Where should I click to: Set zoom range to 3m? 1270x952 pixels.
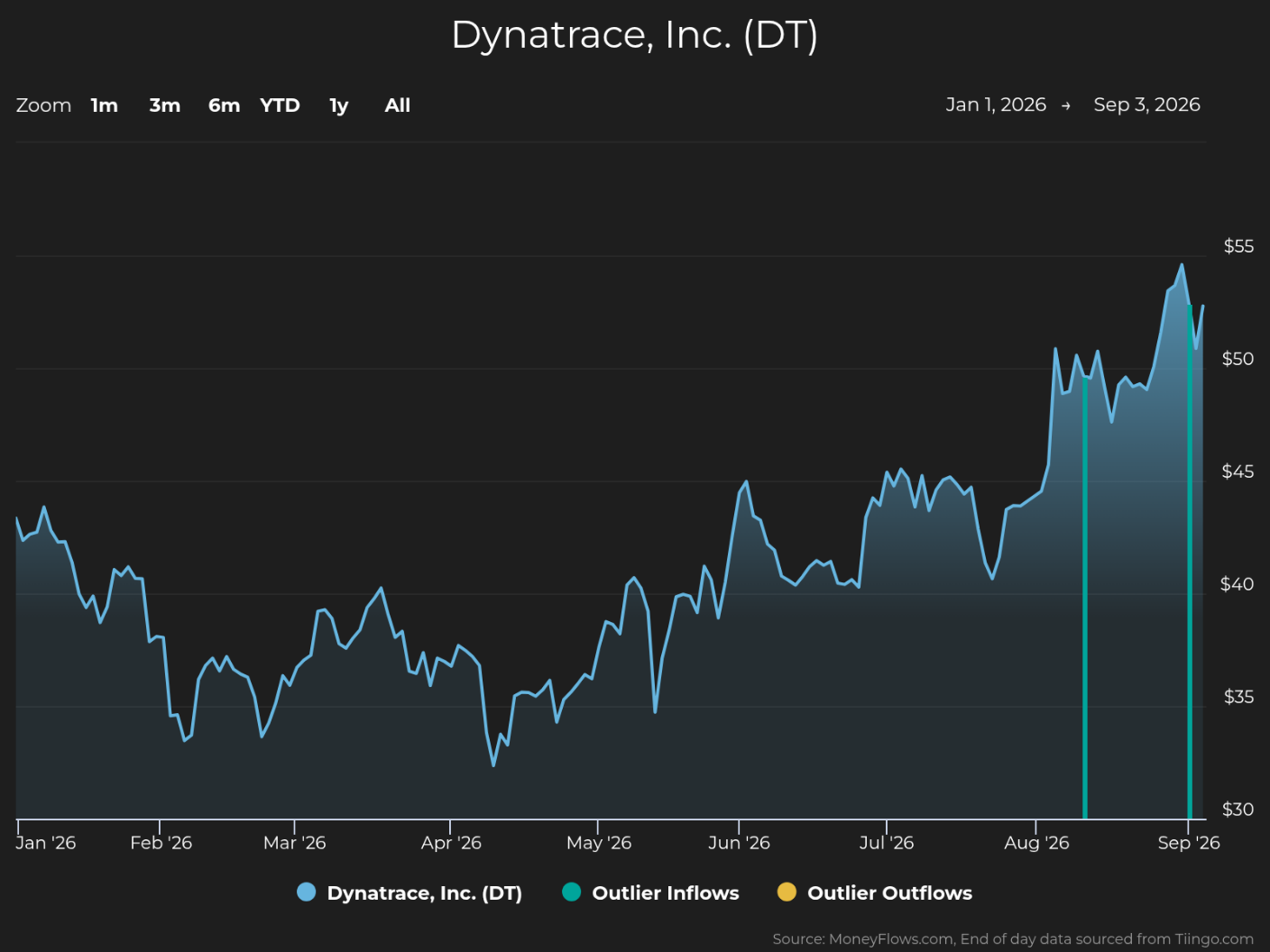165,105
